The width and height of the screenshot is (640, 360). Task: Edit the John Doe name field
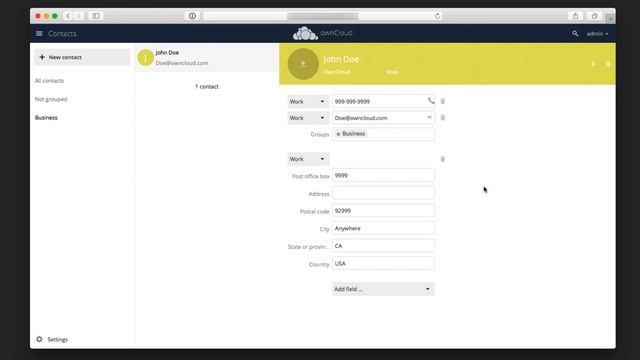pos(341,59)
